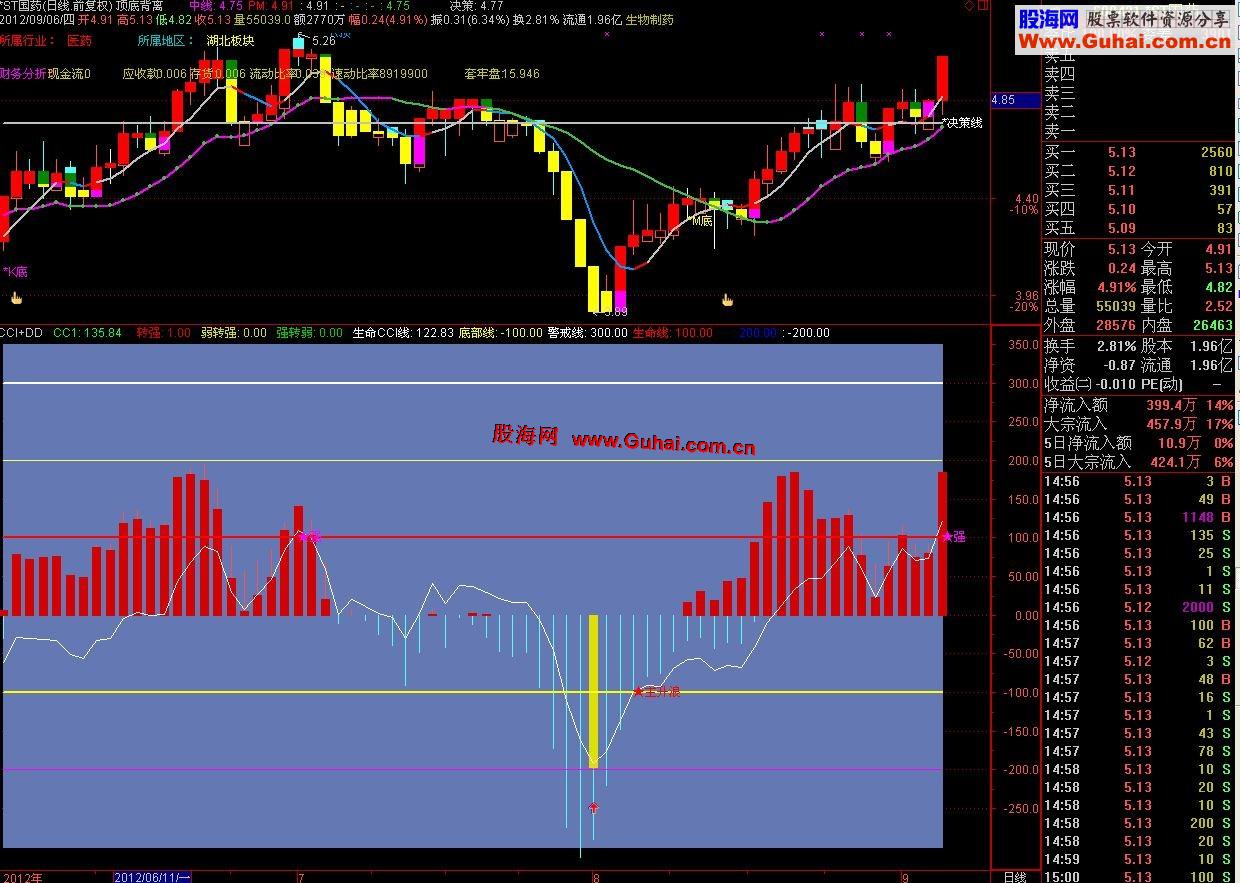Click the 14:58 trade row with volume 200 S
The image size is (1240, 883).
[x=1138, y=823]
